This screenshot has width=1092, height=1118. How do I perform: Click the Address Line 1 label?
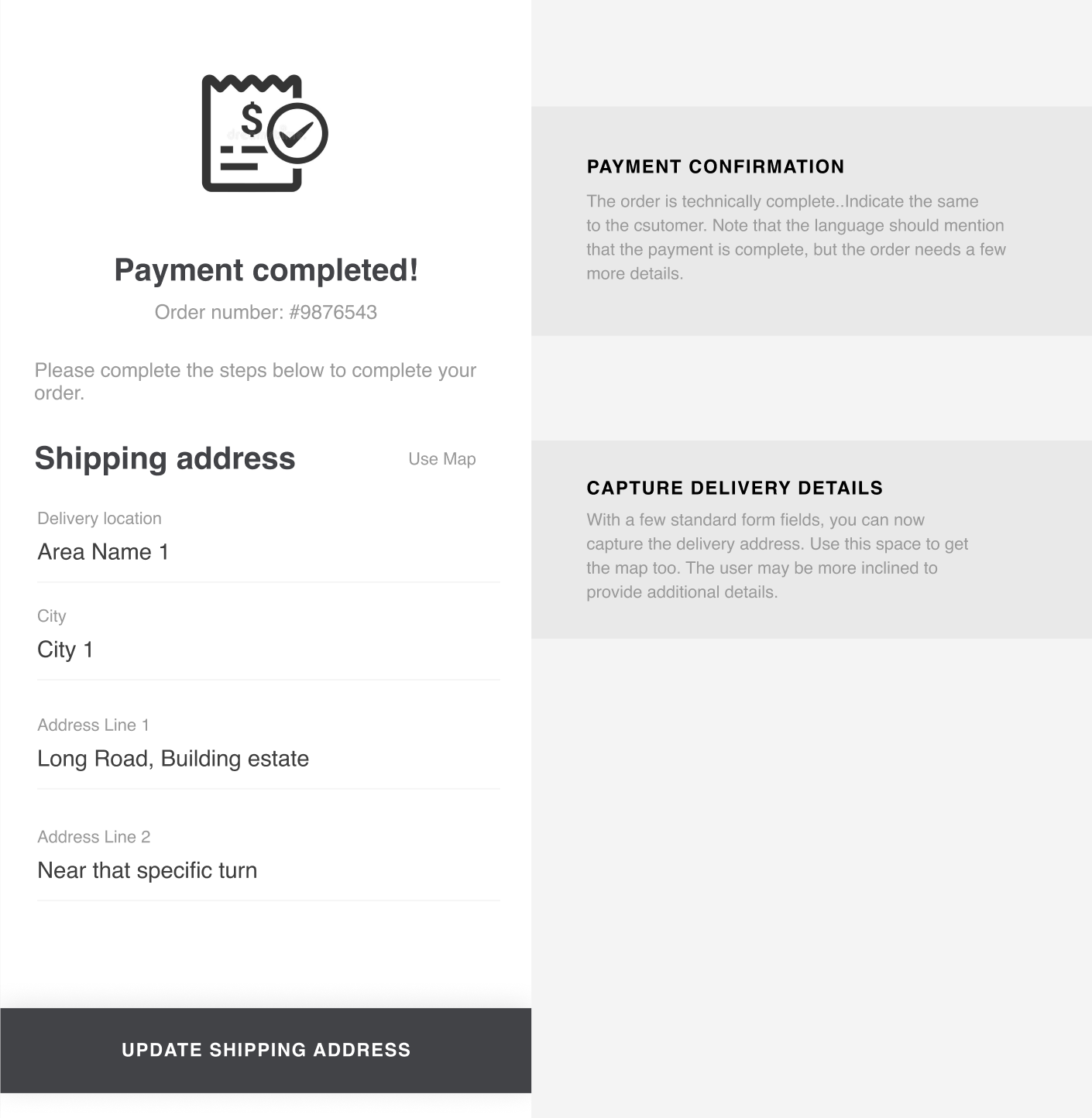[93, 725]
